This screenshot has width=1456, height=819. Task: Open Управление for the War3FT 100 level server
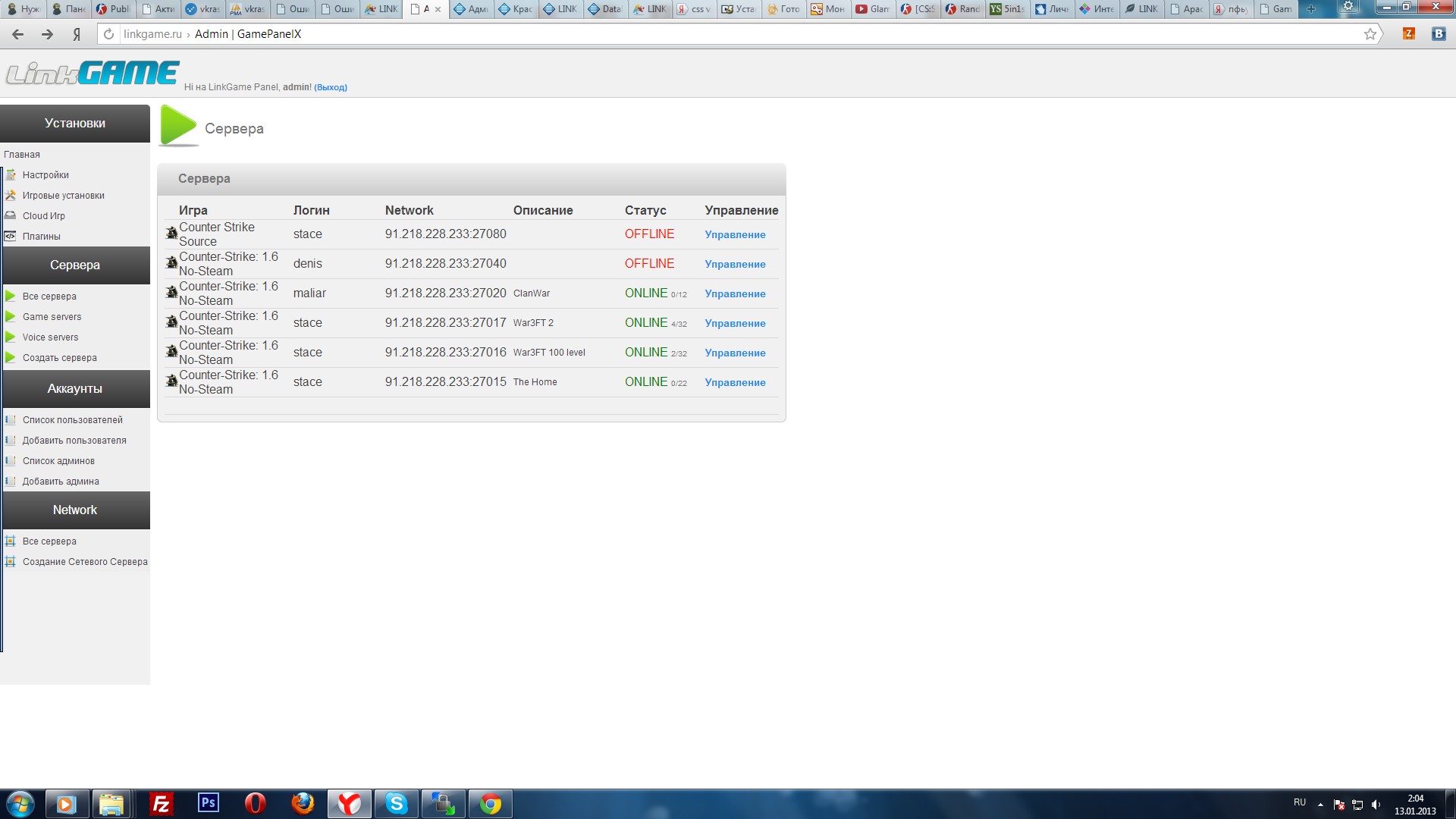click(735, 353)
